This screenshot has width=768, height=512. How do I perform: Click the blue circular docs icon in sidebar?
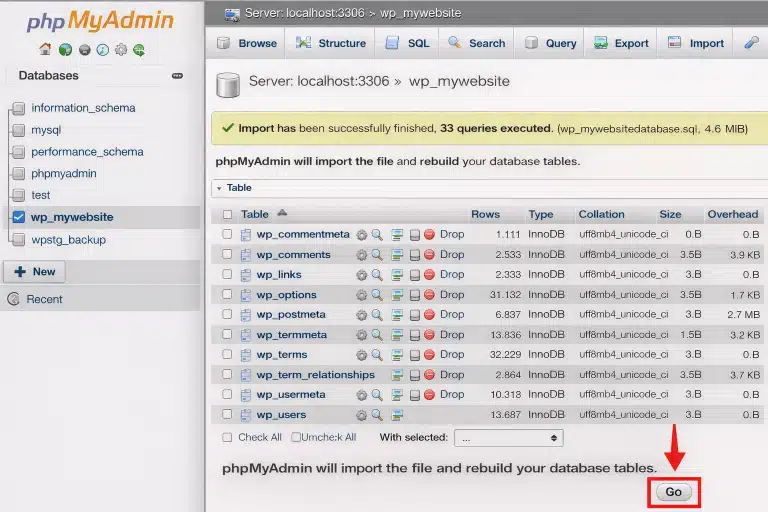coord(102,49)
